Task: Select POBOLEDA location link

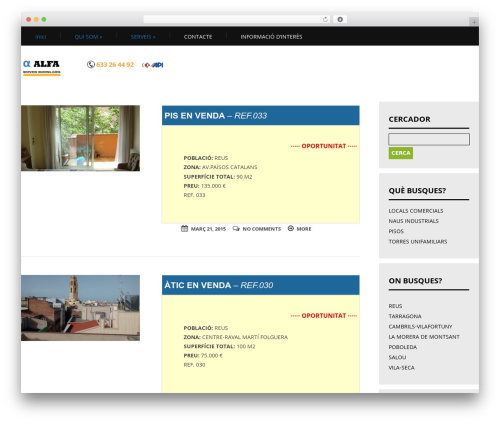Action: pyautogui.click(x=403, y=347)
